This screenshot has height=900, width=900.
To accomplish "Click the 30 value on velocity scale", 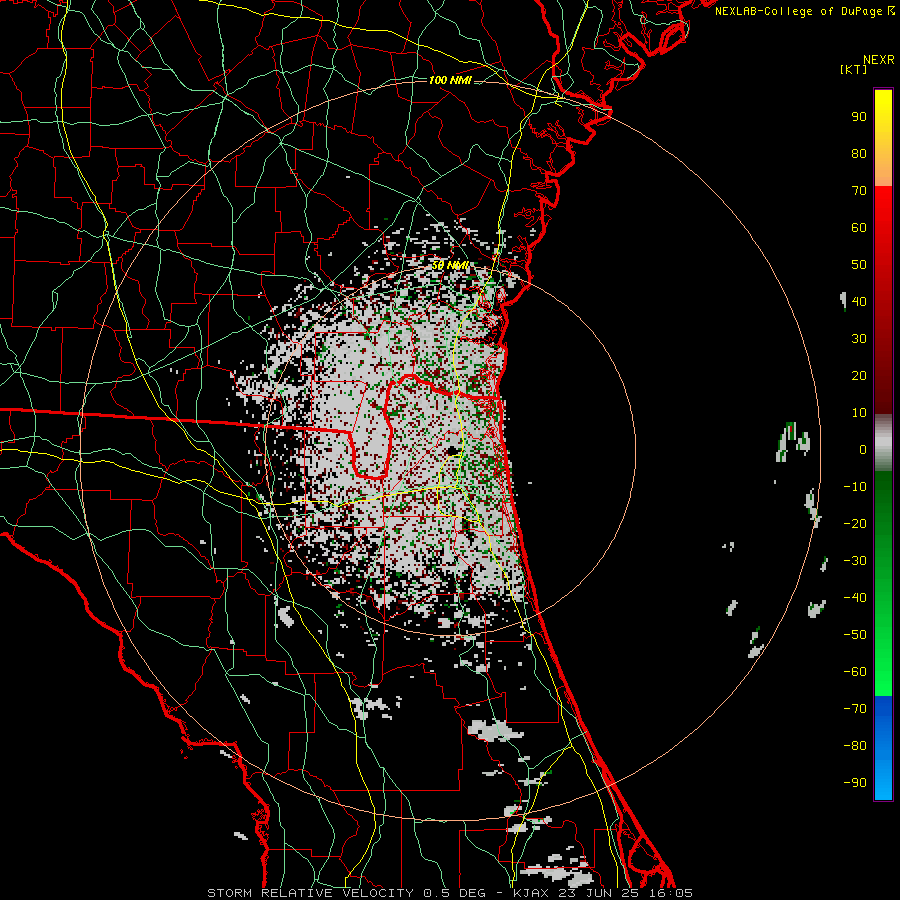I will (x=859, y=339).
